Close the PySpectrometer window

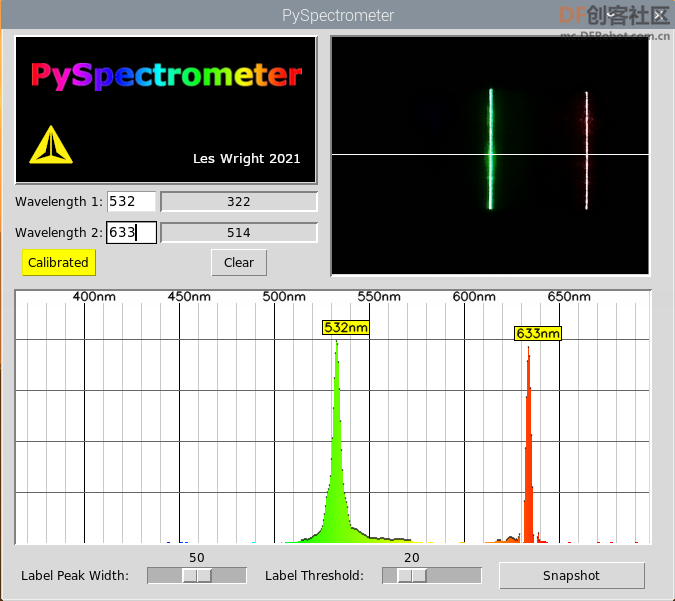[659, 15]
